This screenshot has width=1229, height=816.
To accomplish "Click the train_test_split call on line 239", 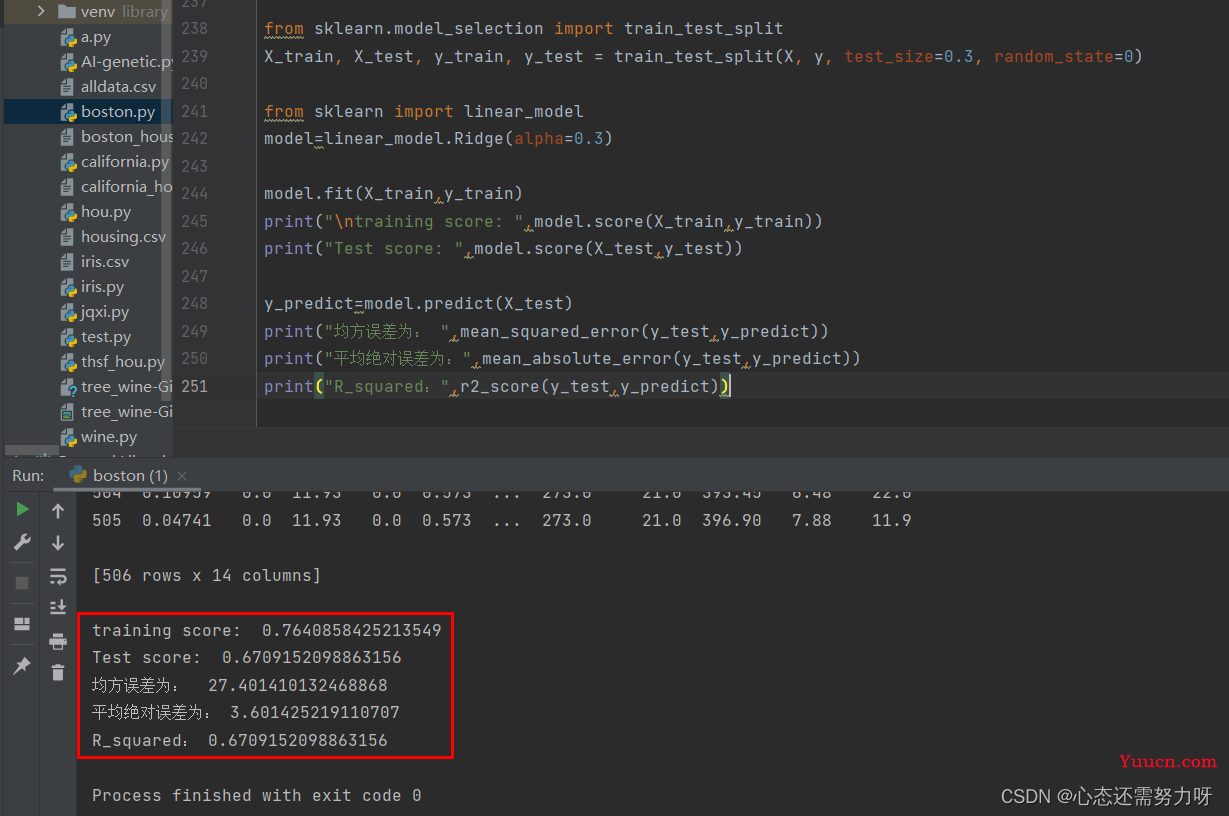I will 878,57.
